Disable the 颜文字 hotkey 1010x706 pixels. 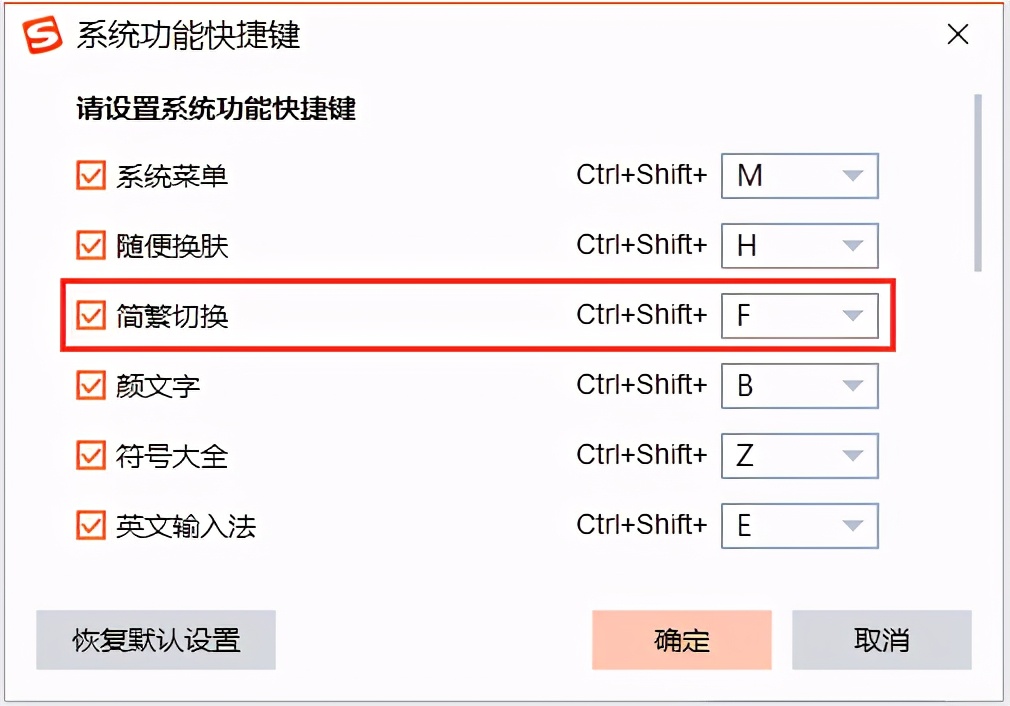coord(91,385)
